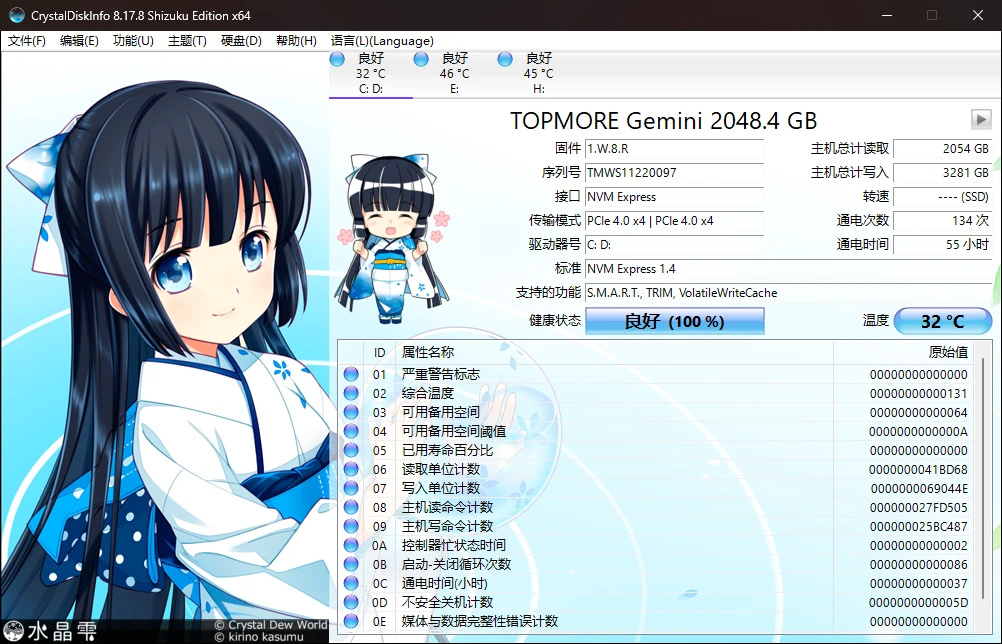Click status orb of attribute 0A 控制器忙状态时间

pos(351,545)
